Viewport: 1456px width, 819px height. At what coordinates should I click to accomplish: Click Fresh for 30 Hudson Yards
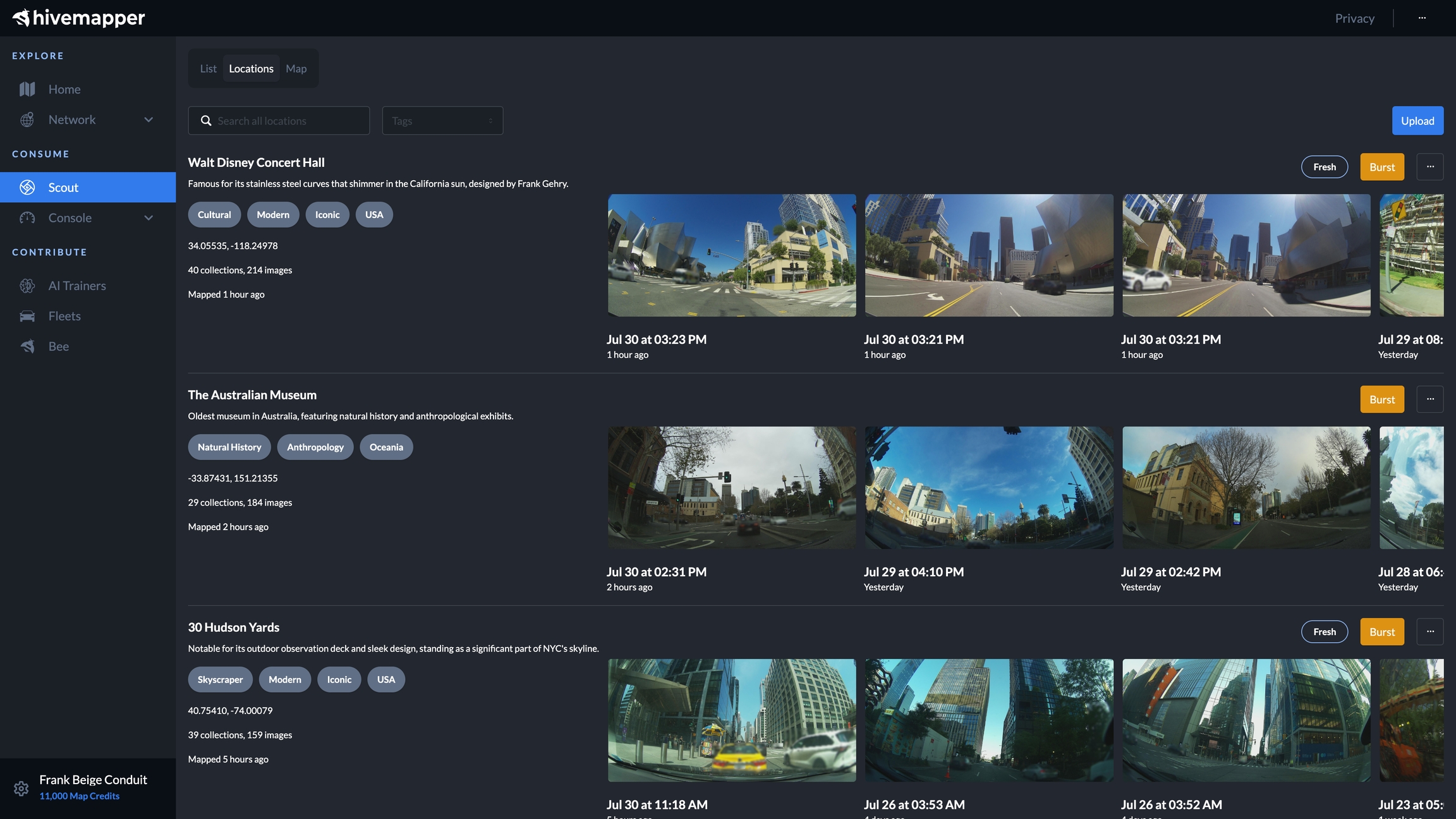coord(1325,632)
